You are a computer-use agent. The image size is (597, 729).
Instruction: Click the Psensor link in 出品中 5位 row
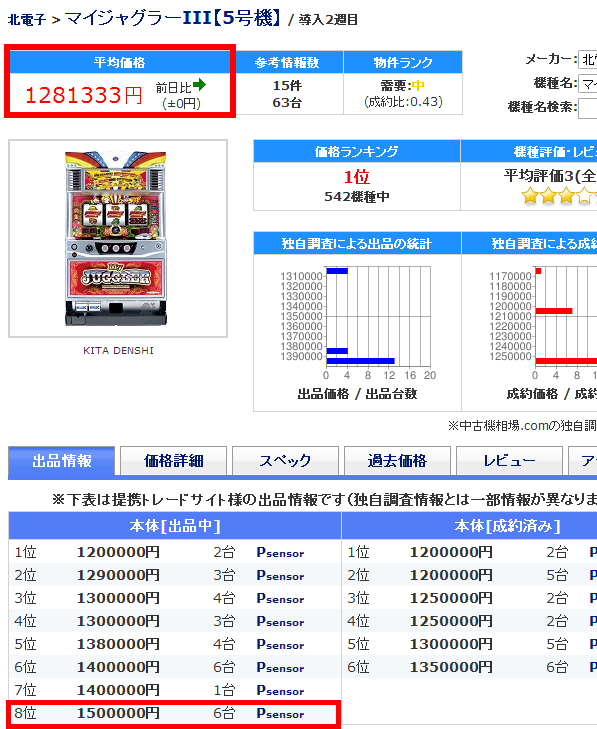280,644
